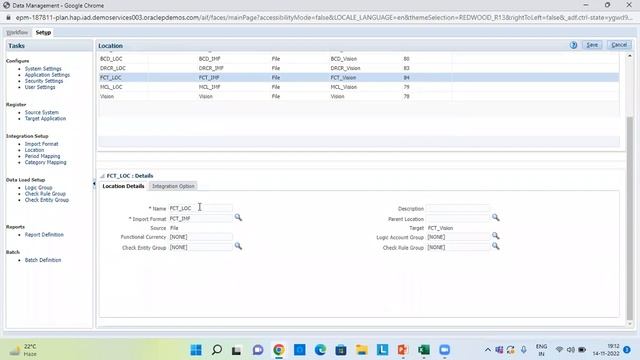Open Source System task
This screenshot has height=360, width=640.
point(42,112)
